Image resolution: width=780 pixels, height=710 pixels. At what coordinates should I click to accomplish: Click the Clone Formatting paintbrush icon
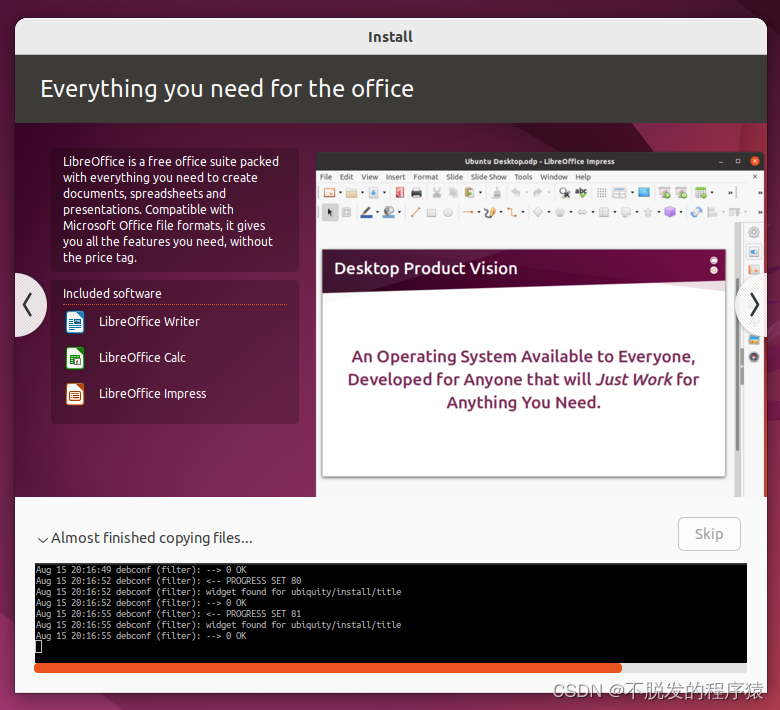coord(496,193)
